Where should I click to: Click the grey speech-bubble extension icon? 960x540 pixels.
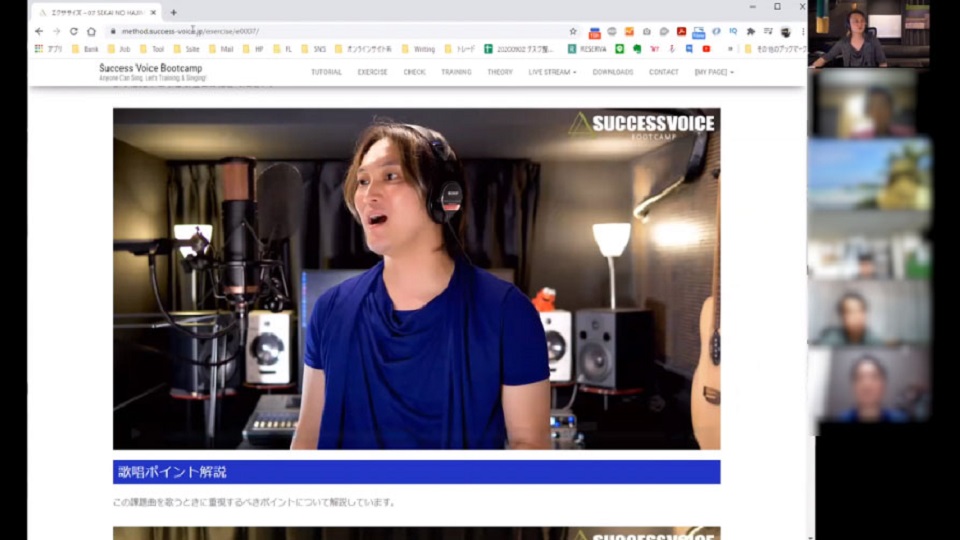coord(664,31)
